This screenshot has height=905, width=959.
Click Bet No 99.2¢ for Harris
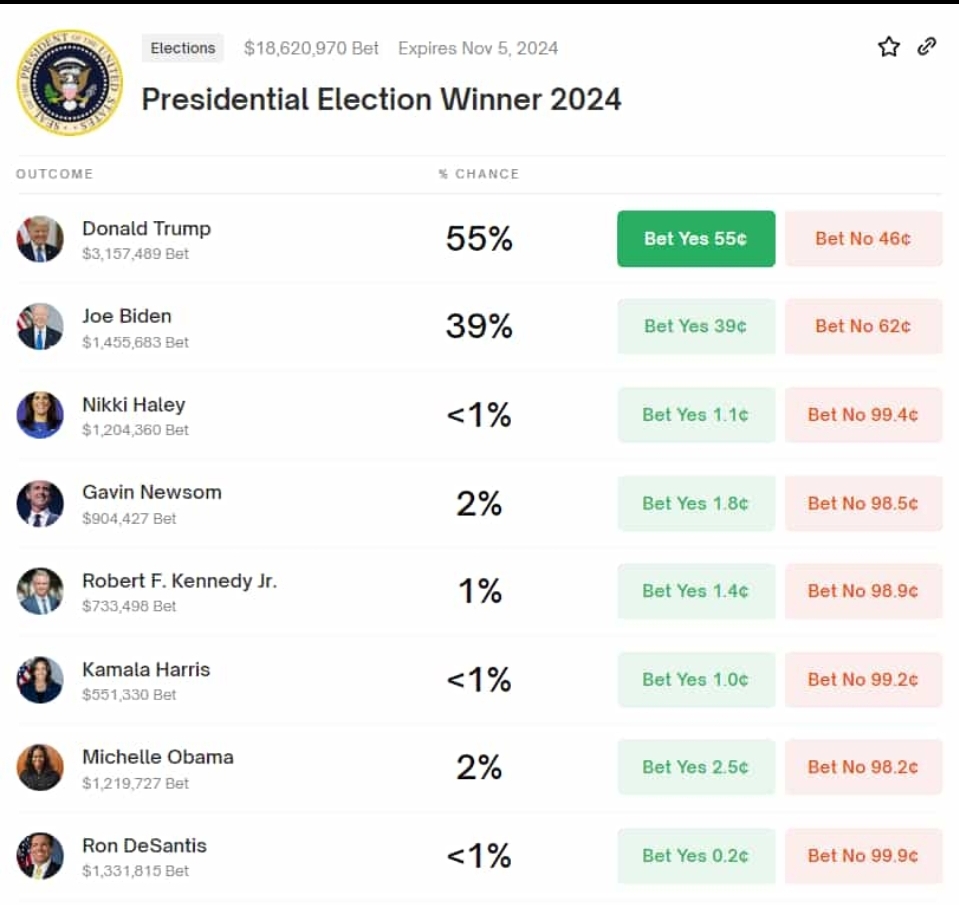(x=863, y=679)
